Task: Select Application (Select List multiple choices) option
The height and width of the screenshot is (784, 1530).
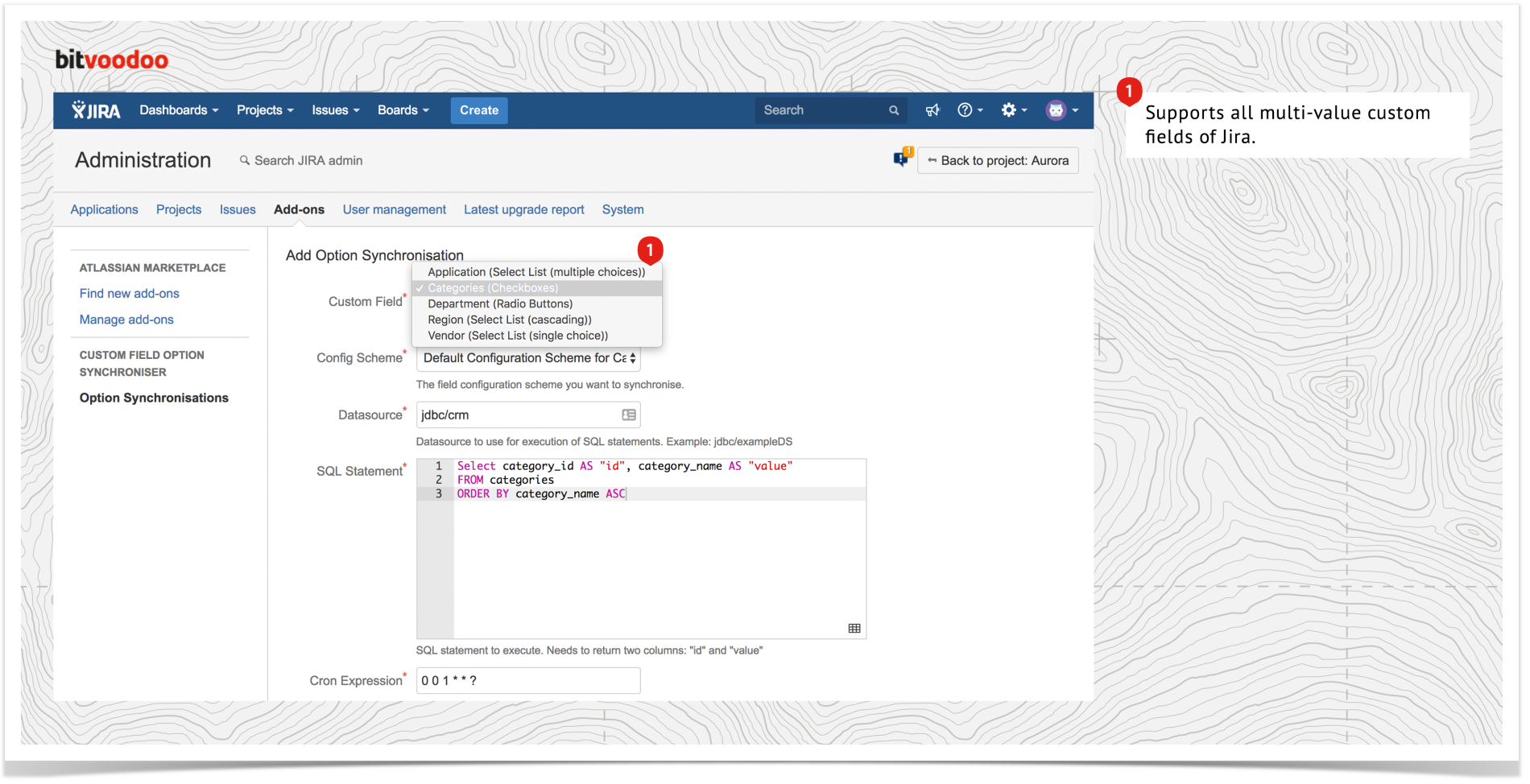Action: (537, 272)
